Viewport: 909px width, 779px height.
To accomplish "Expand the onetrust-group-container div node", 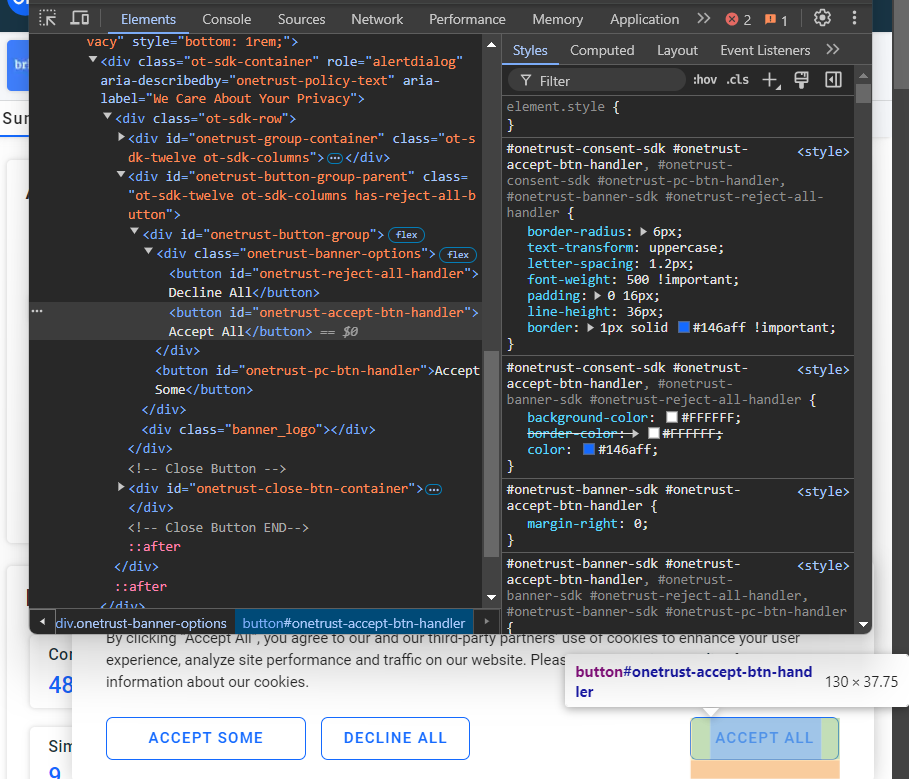I will (x=122, y=138).
